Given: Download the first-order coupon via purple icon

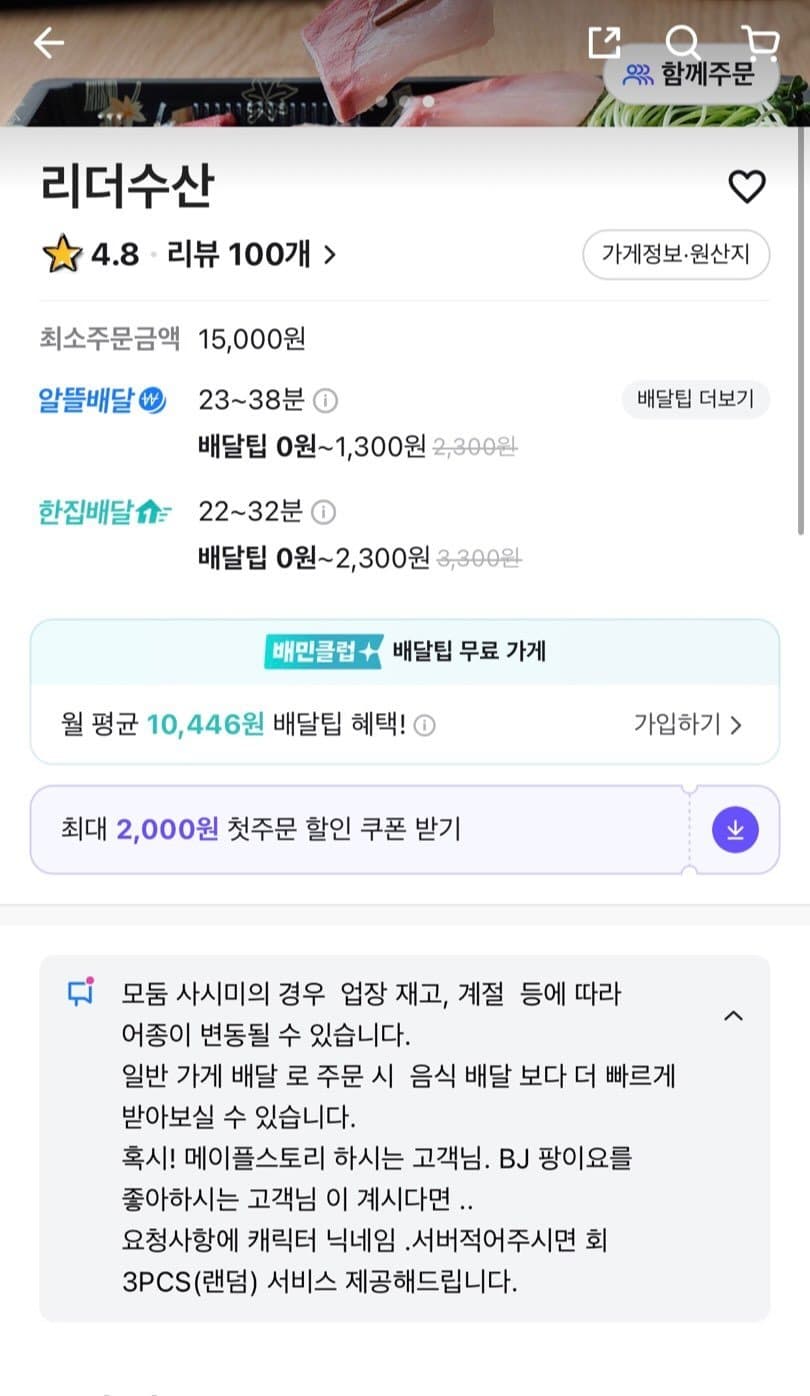Looking at the screenshot, I should click(x=735, y=830).
